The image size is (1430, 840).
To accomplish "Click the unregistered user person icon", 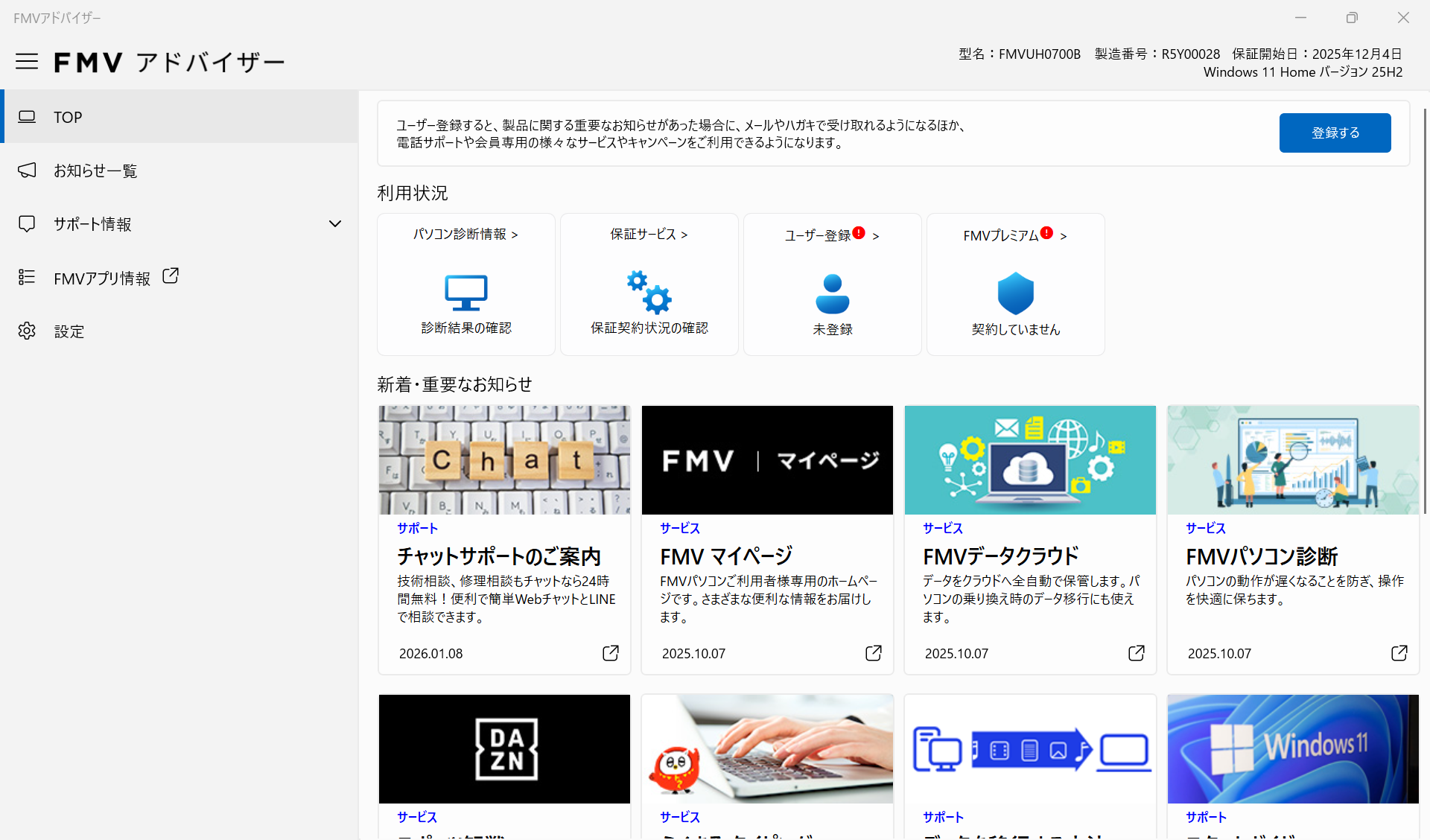I will click(x=832, y=293).
